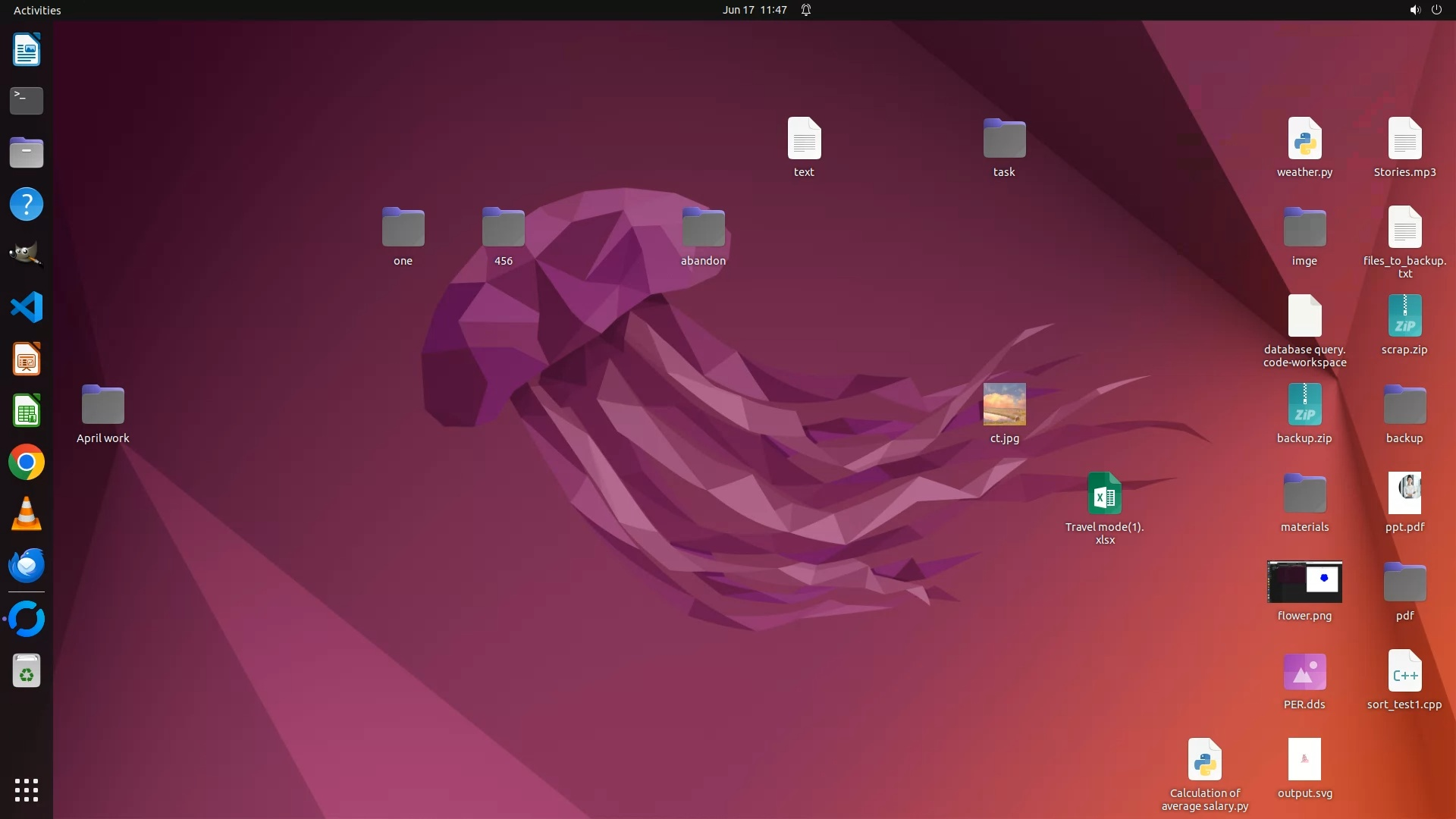
Task: Show Applications grid
Action: 27,789
